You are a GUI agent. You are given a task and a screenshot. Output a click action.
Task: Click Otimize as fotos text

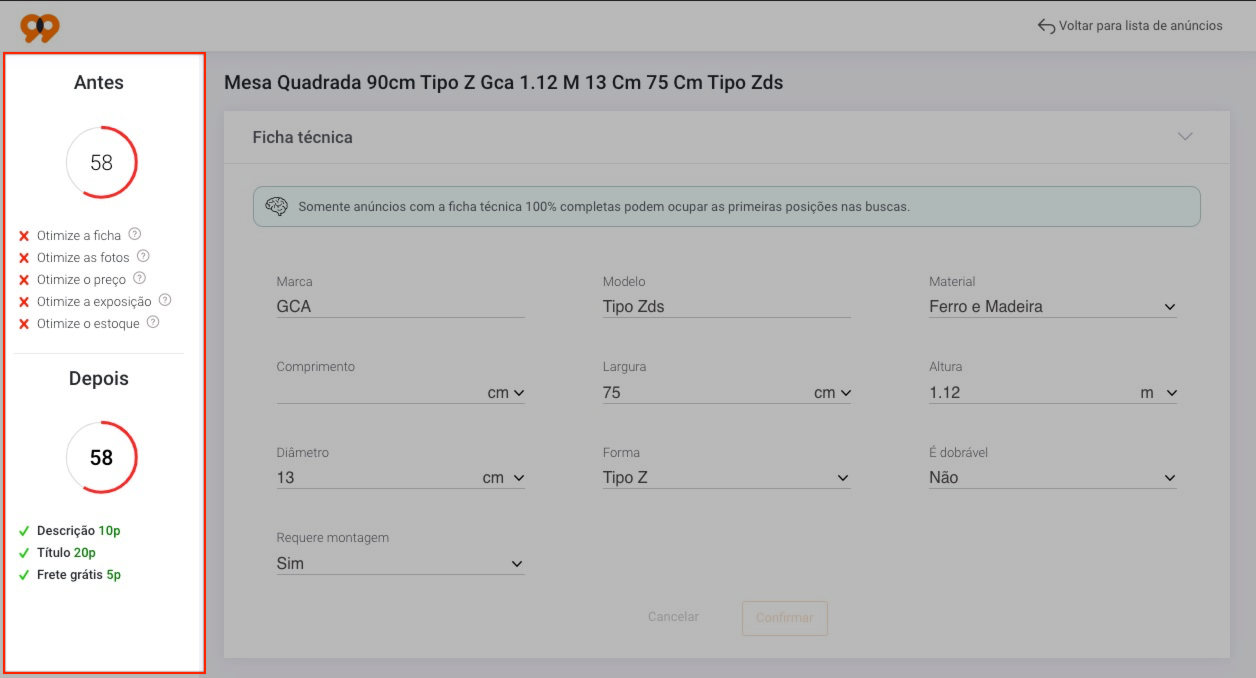[83, 258]
